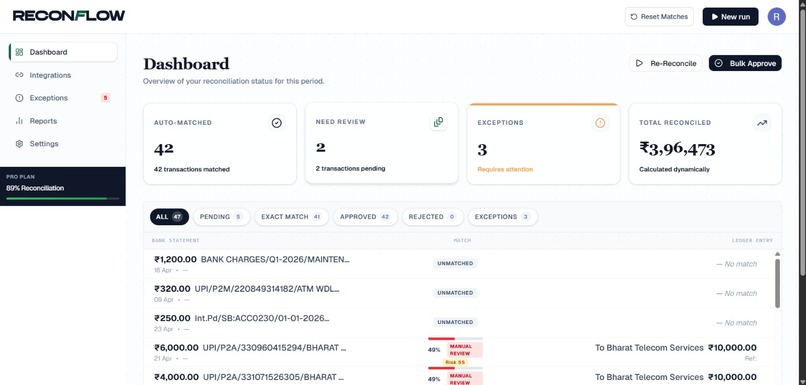Click the scrollbar up arrow in transaction list
Viewport: 806px width, 385px height.
point(777,254)
